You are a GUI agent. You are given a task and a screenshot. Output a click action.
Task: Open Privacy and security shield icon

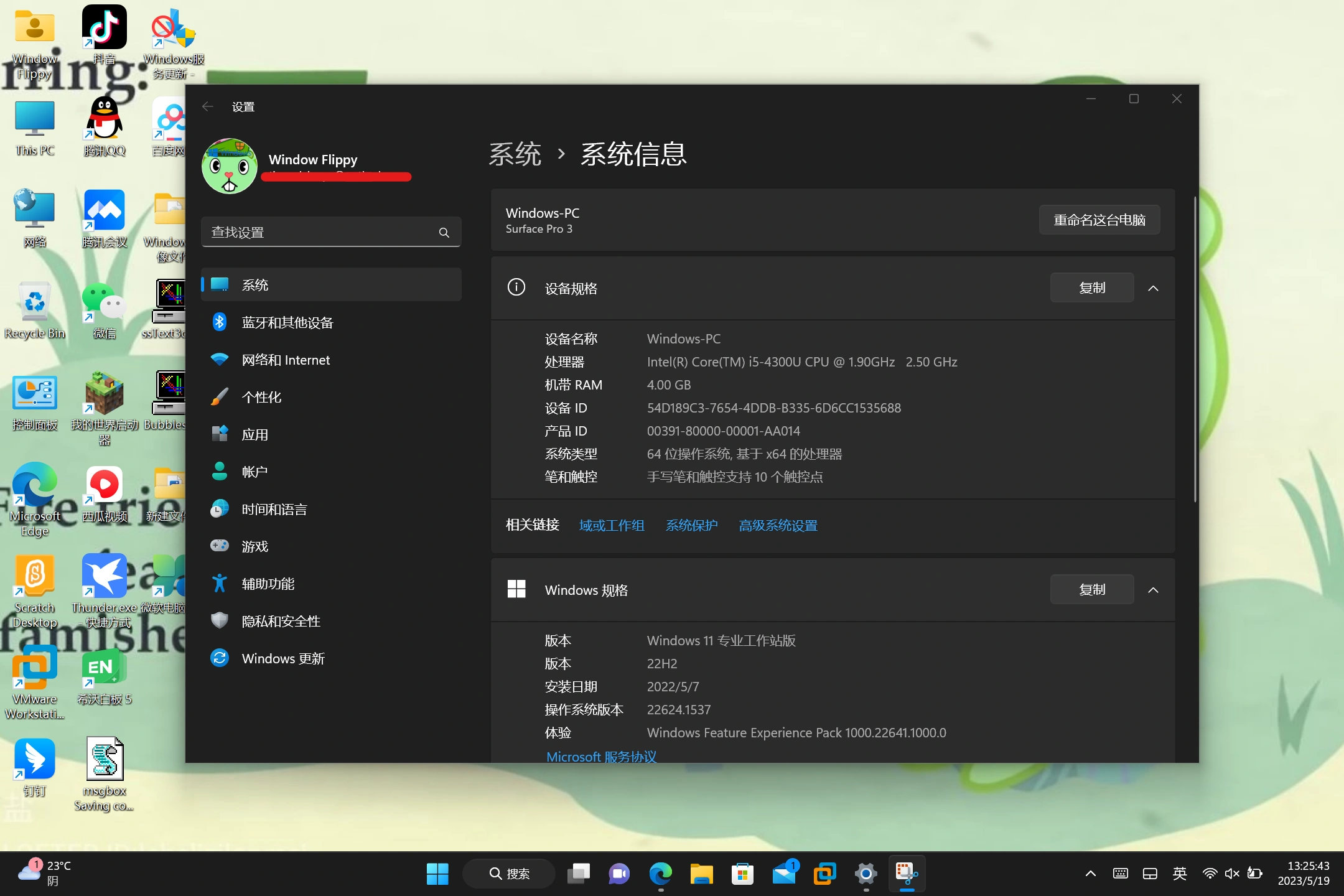click(x=220, y=621)
